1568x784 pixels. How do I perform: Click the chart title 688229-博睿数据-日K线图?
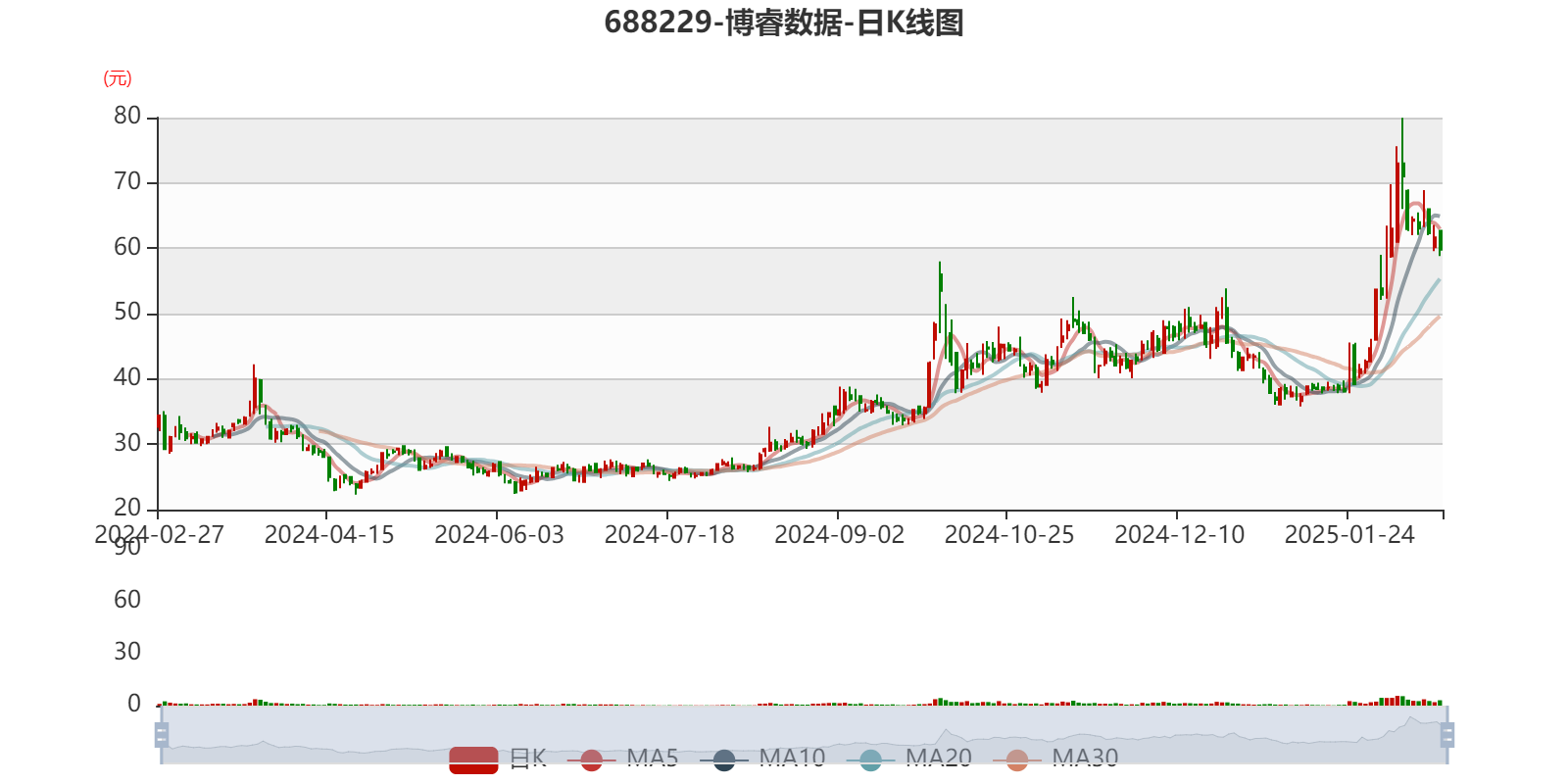784,23
